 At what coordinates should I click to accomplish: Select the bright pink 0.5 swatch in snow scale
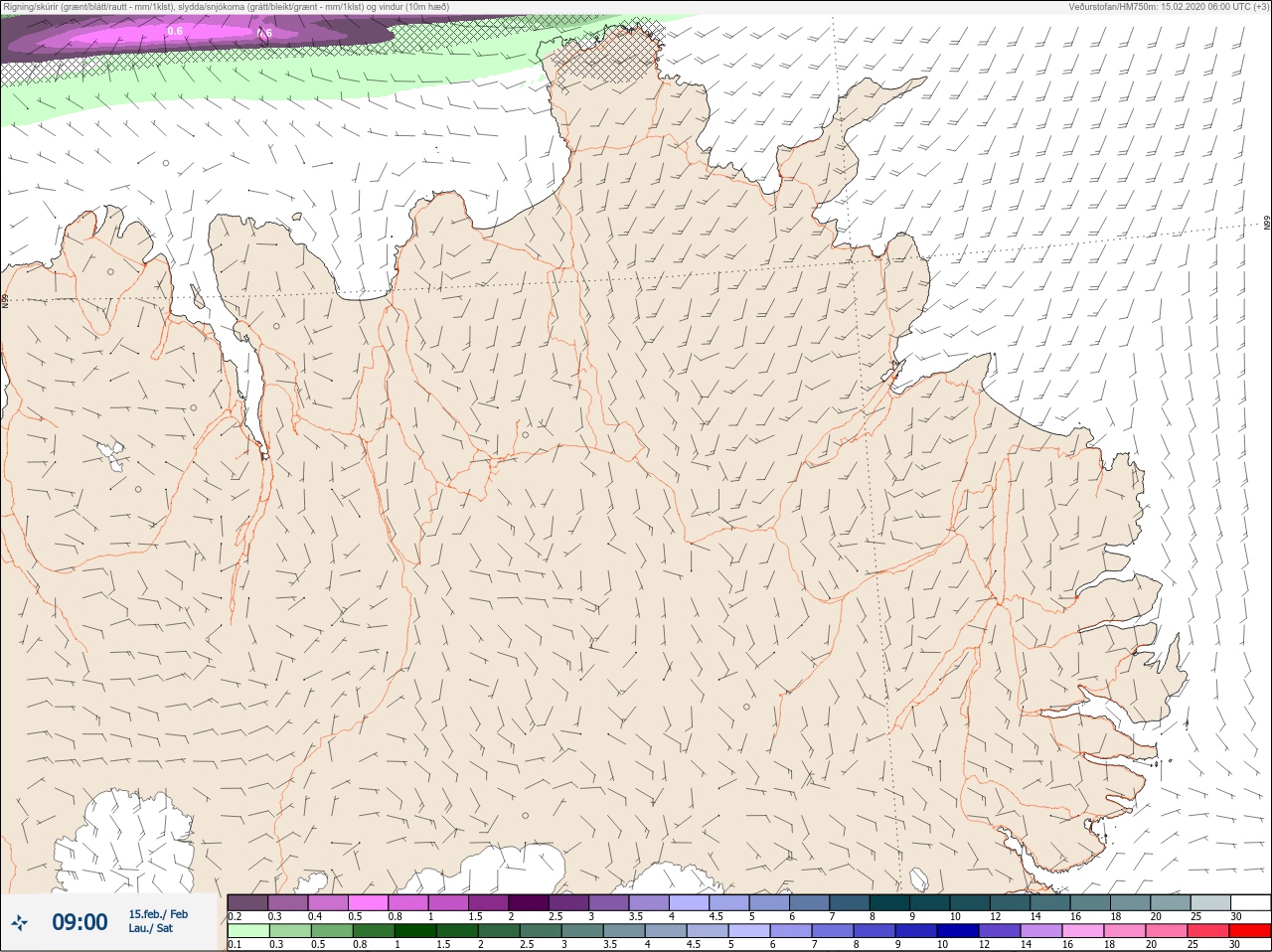[368, 902]
